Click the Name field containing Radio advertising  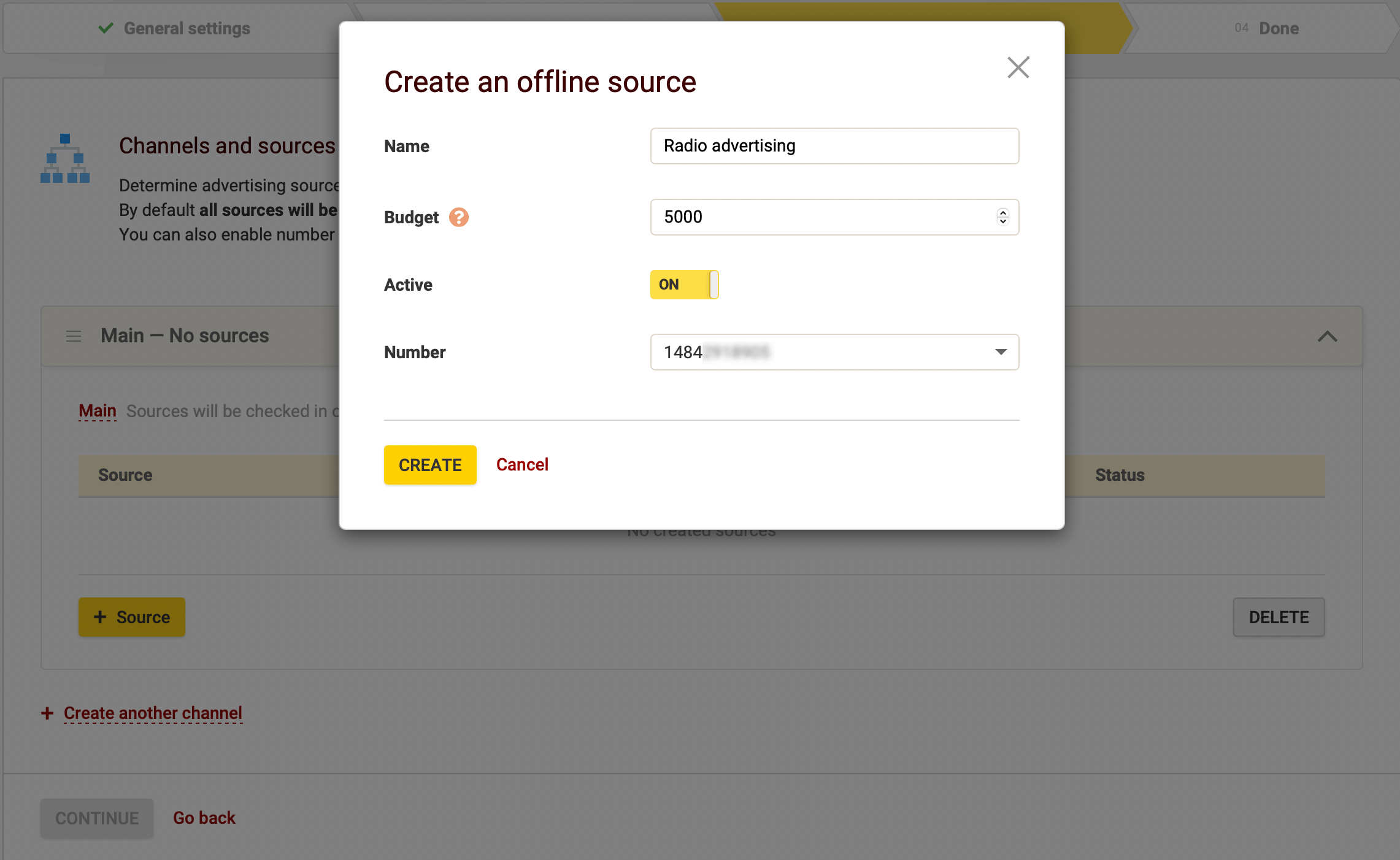click(834, 146)
